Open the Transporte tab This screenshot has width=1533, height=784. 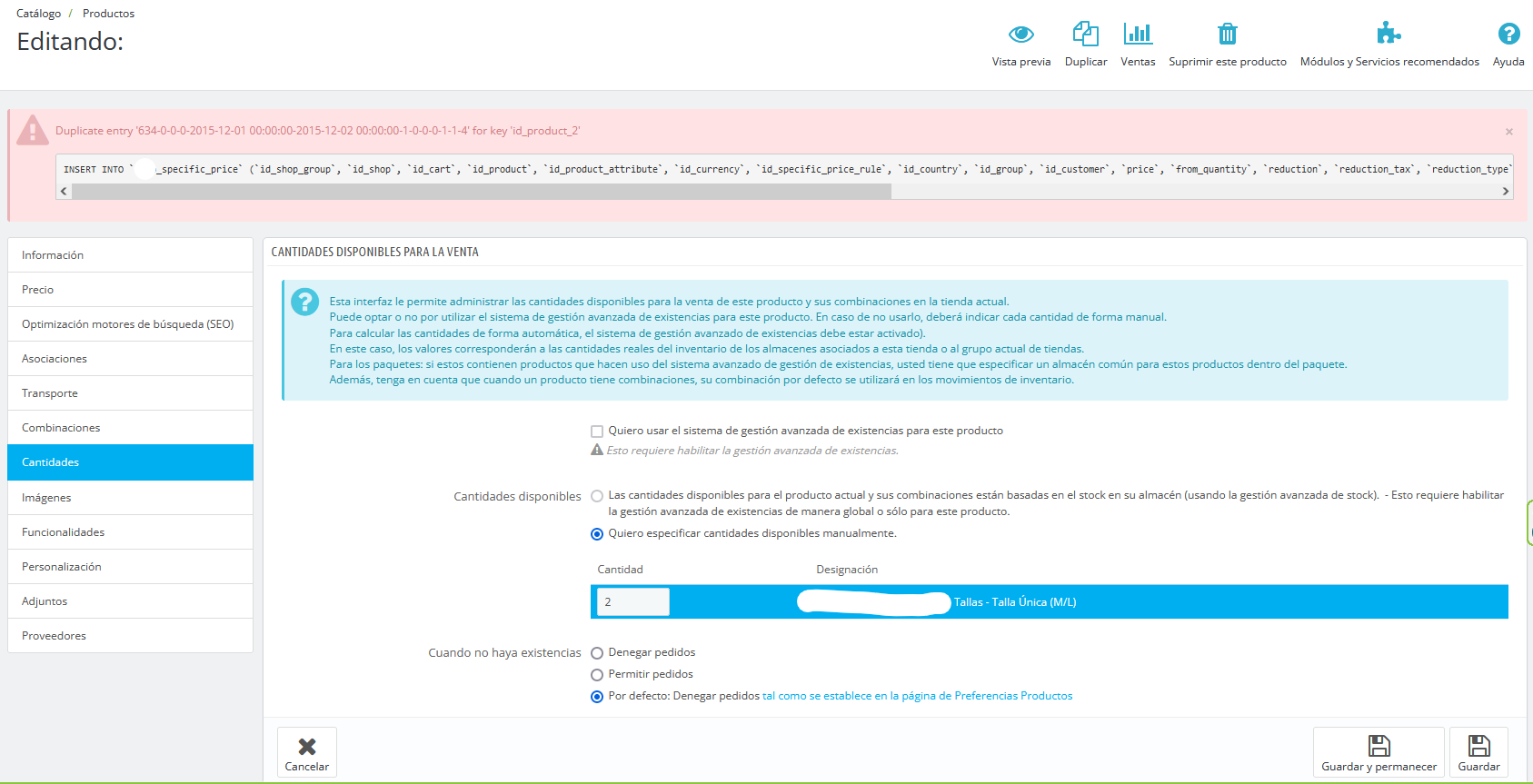pos(130,393)
